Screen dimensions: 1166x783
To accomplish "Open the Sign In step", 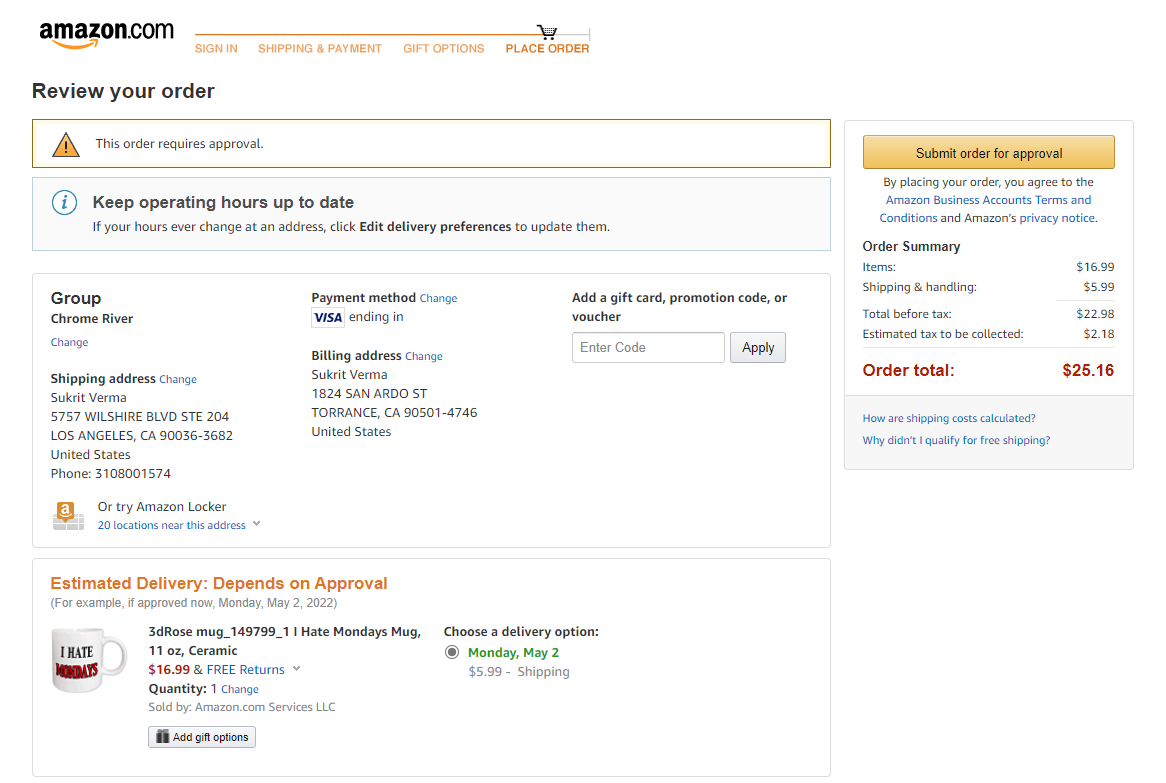I will pyautogui.click(x=216, y=48).
